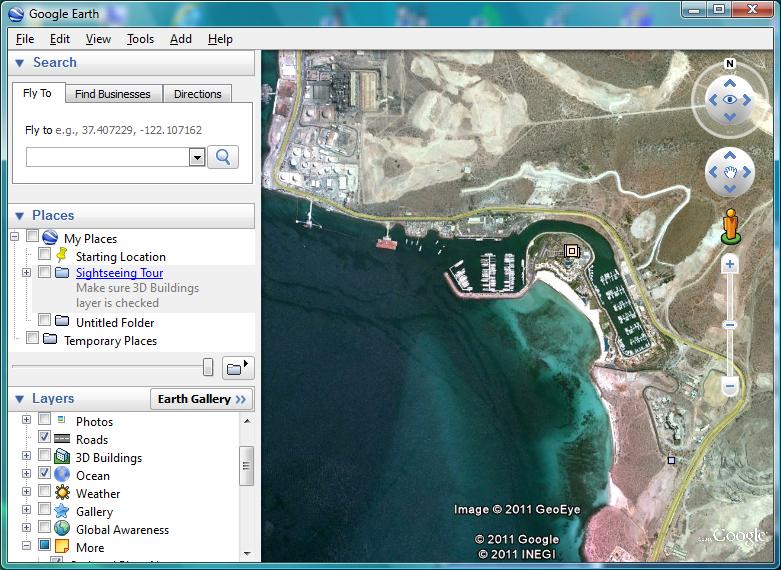
Task: Click the Gallery star icon
Action: click(62, 511)
